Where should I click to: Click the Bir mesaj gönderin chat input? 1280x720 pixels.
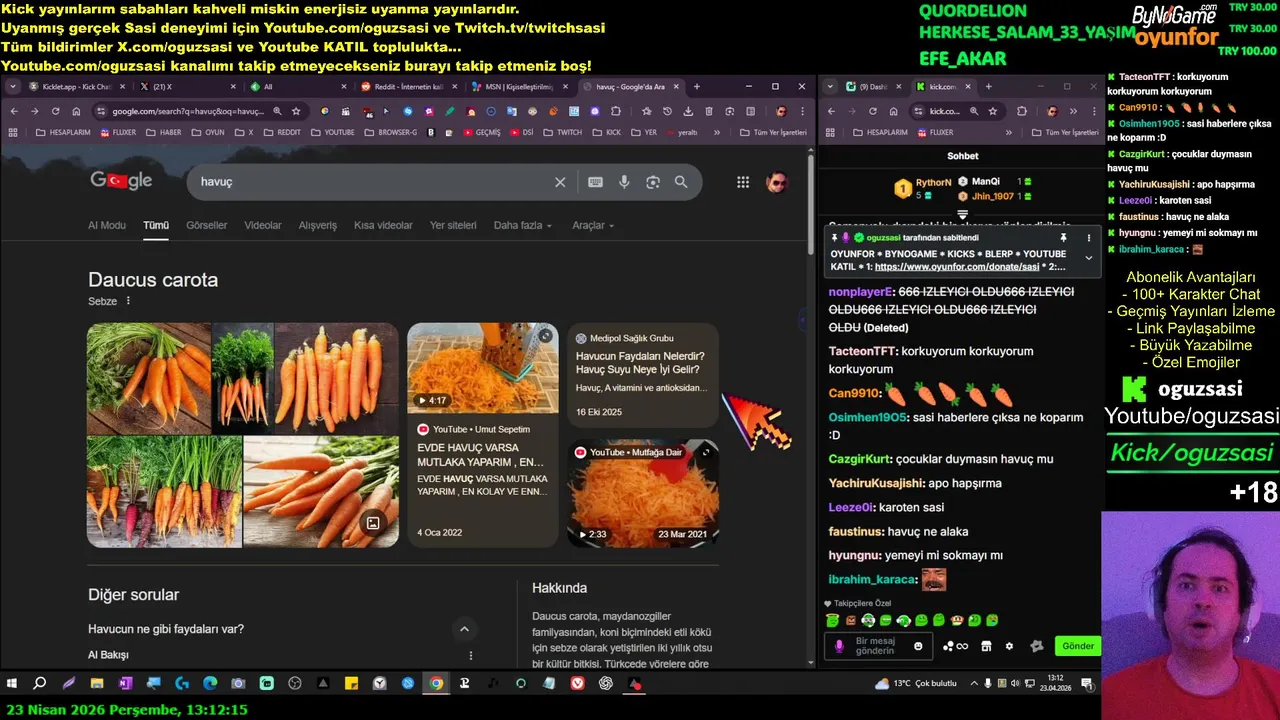coord(879,646)
